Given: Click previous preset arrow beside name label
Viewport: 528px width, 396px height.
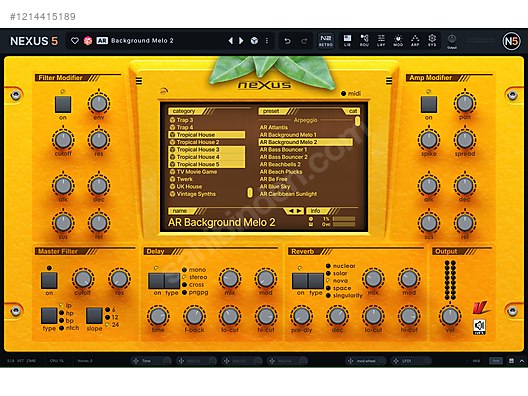Looking at the screenshot, I should 291,211.
